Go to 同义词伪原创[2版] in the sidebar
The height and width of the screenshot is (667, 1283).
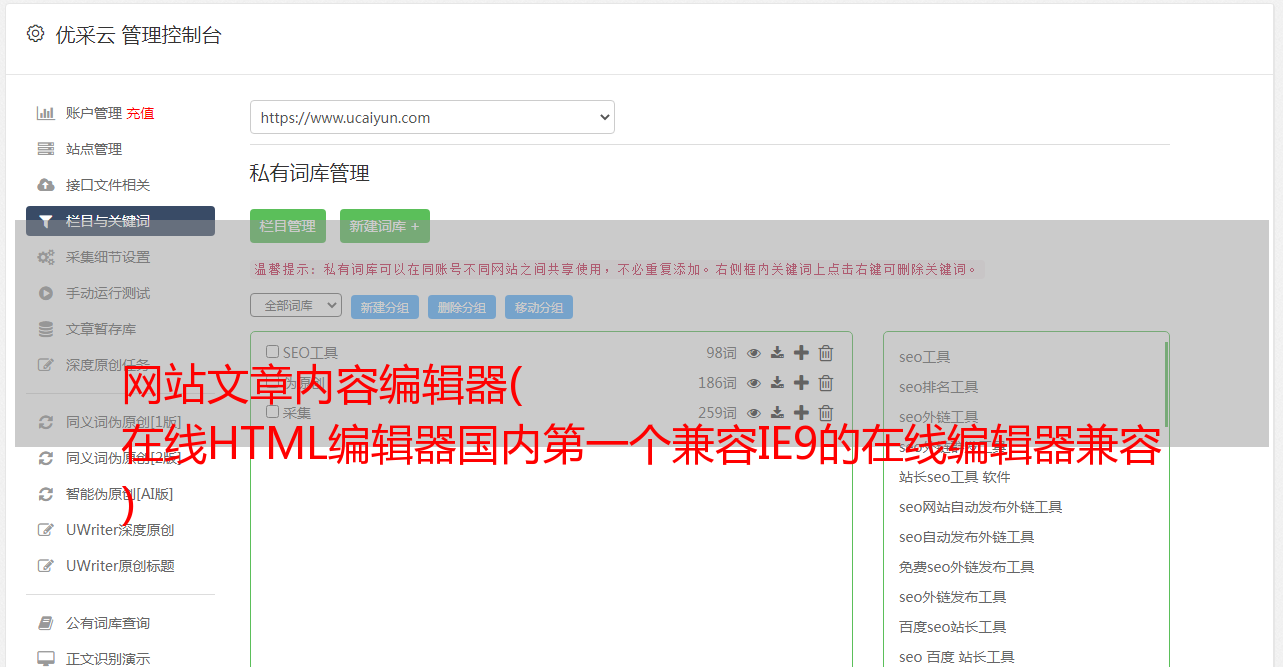123,458
